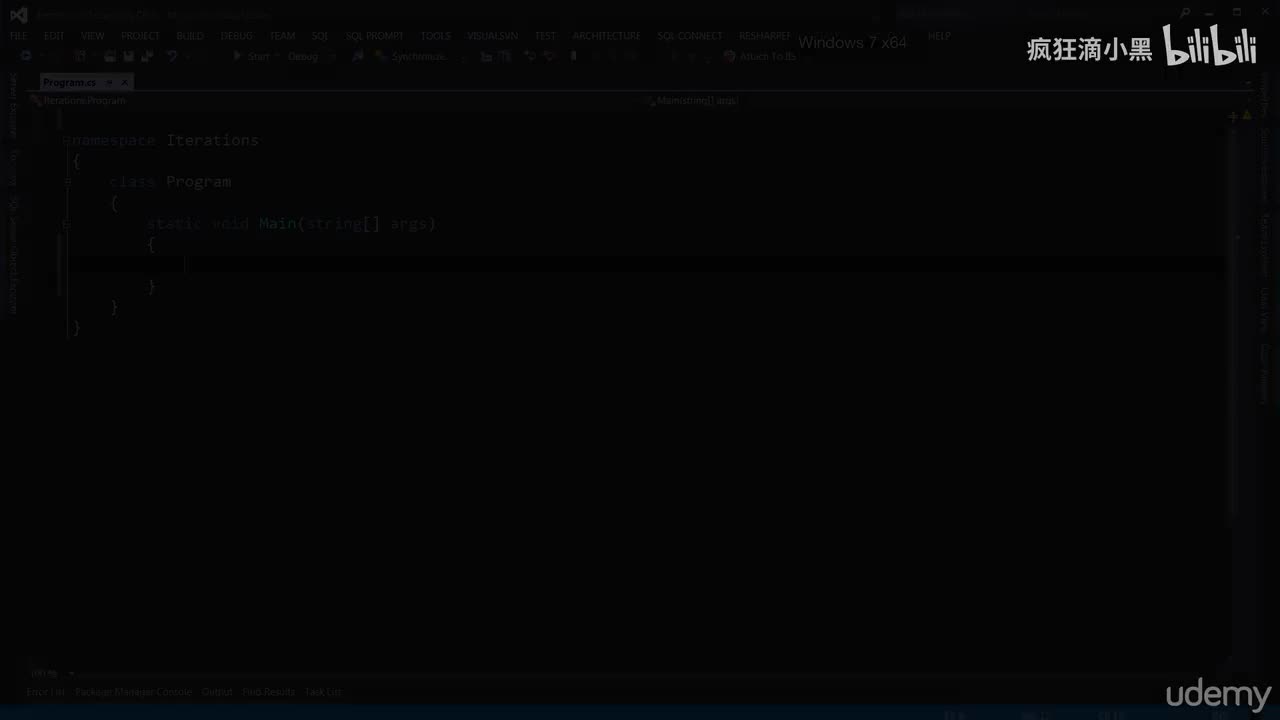Collapse the class Program block
This screenshot has width=1280, height=720.
66,182
